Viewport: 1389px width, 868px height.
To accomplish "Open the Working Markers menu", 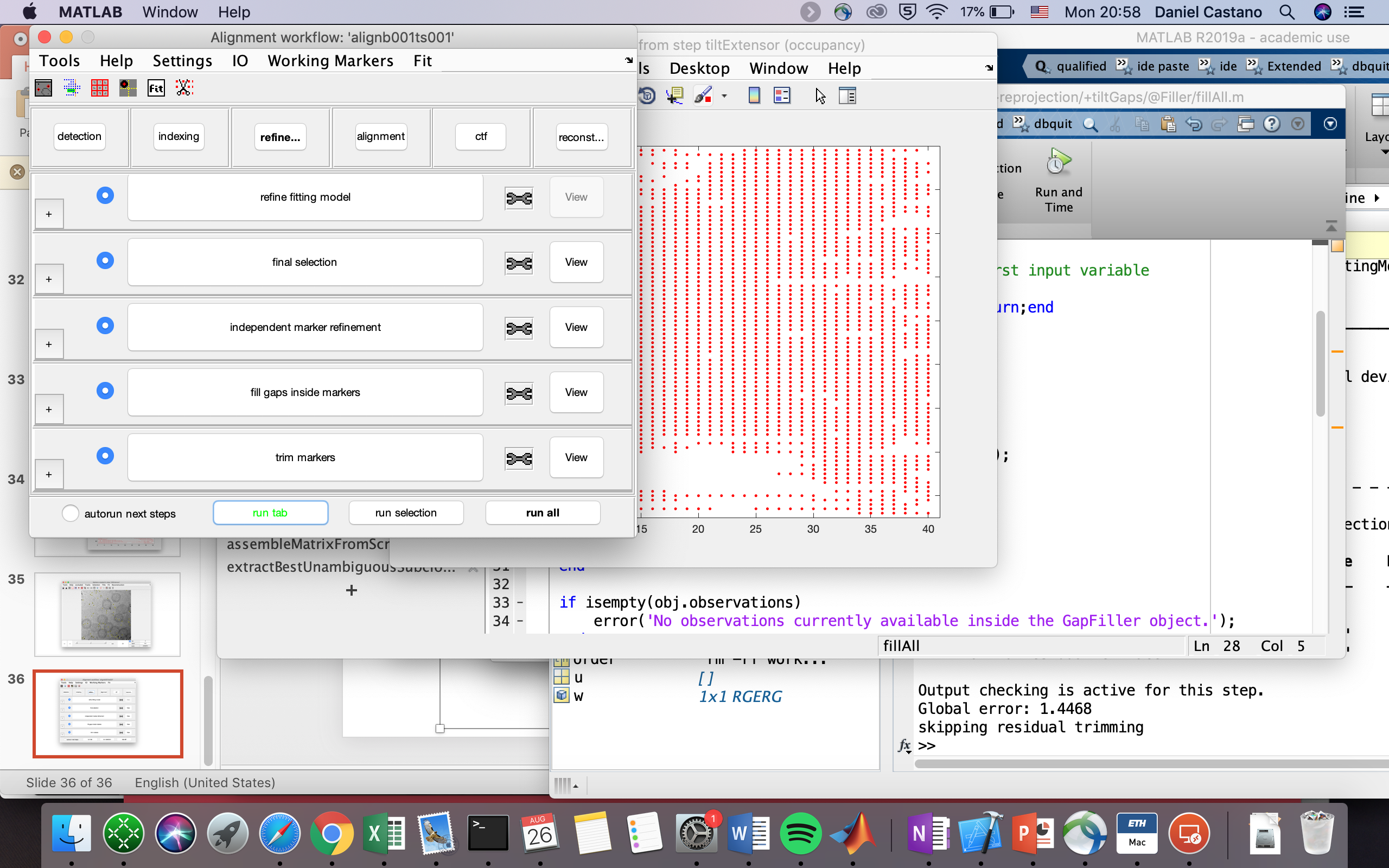I will point(330,61).
